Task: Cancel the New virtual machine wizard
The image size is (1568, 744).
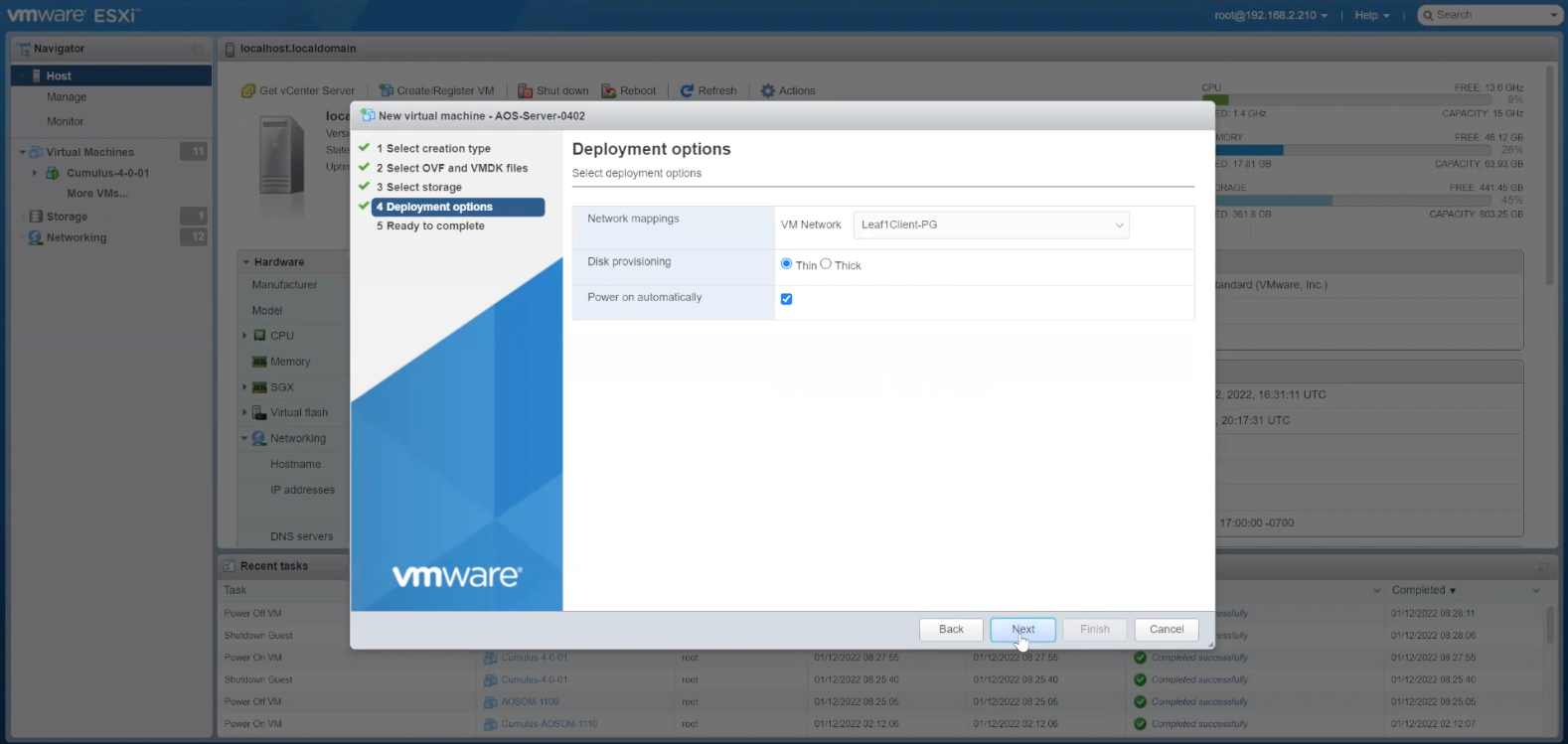Action: [x=1167, y=630]
